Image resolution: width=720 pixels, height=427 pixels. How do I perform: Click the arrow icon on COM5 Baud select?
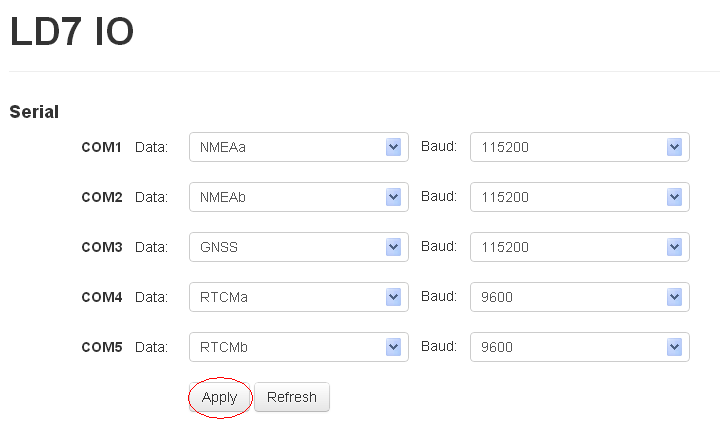[x=674, y=347]
